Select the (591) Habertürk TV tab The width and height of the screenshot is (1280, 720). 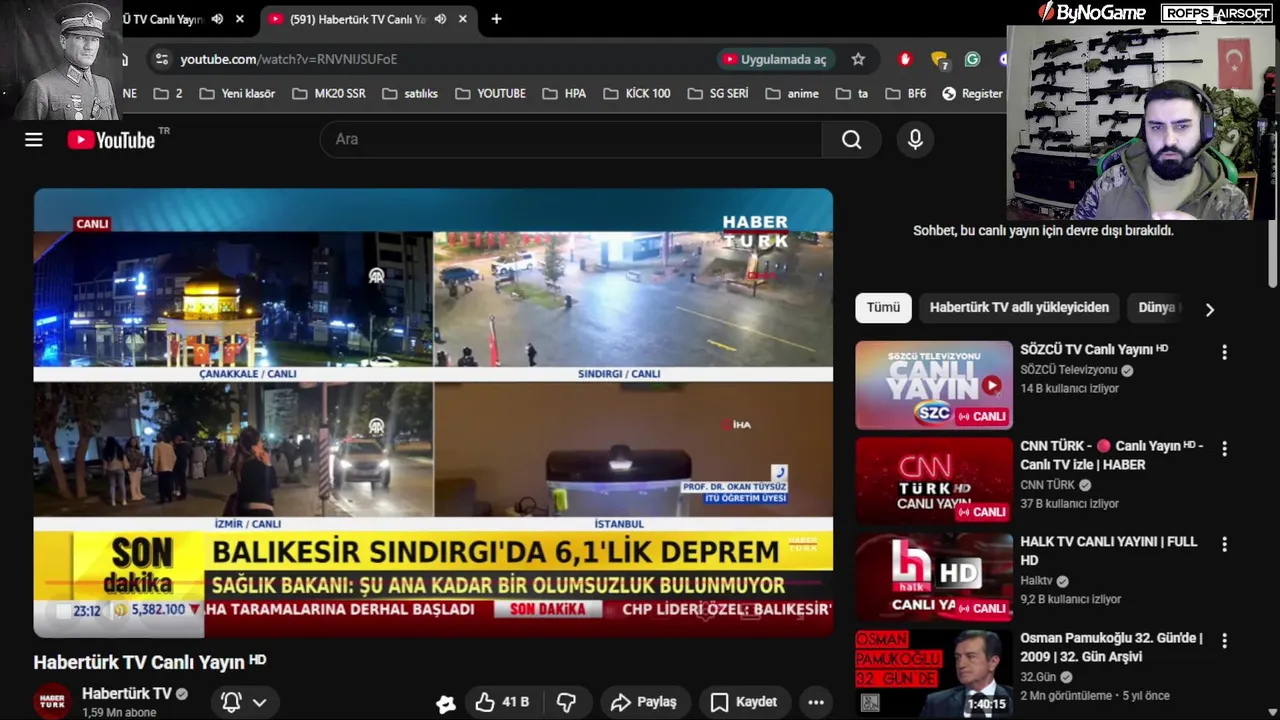pos(358,19)
